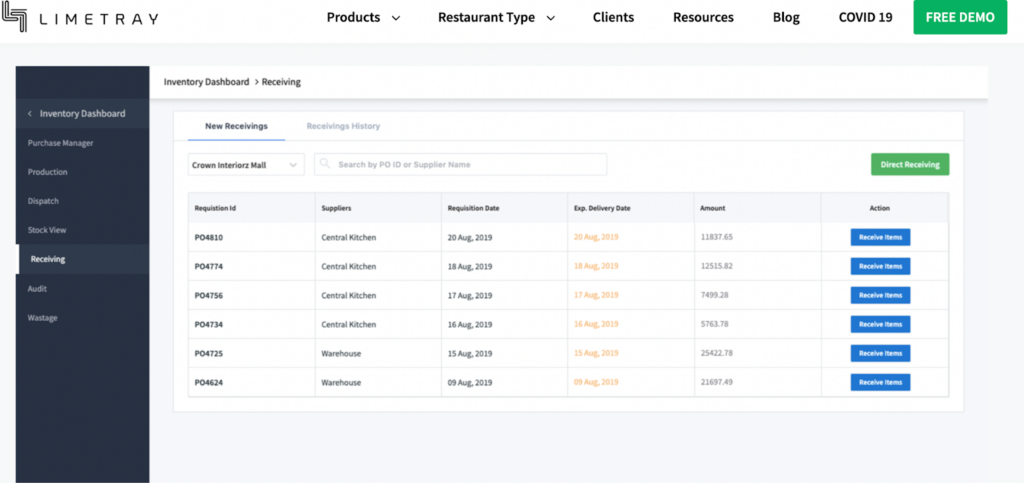Receive items for PO4810
The height and width of the screenshot is (483, 1024).
[x=880, y=238]
